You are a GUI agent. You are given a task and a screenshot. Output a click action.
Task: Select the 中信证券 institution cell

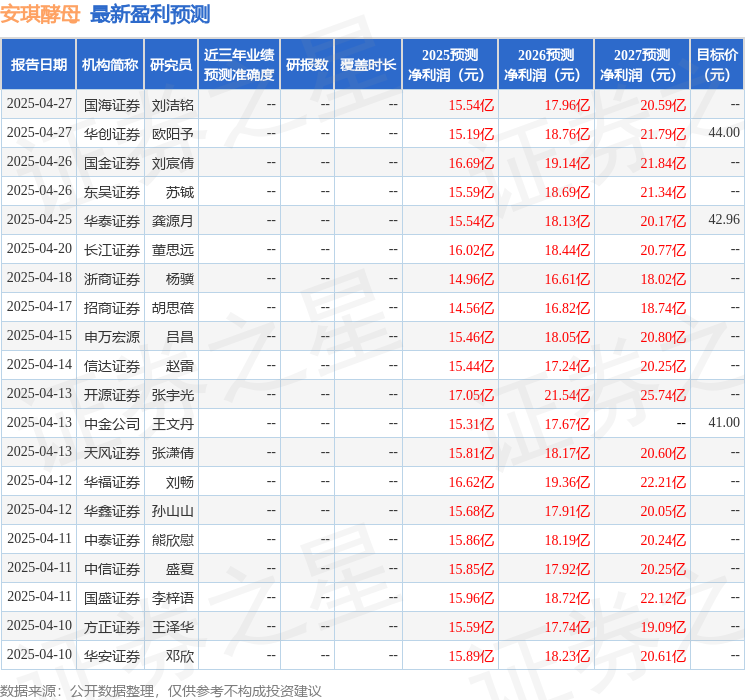(x=112, y=569)
